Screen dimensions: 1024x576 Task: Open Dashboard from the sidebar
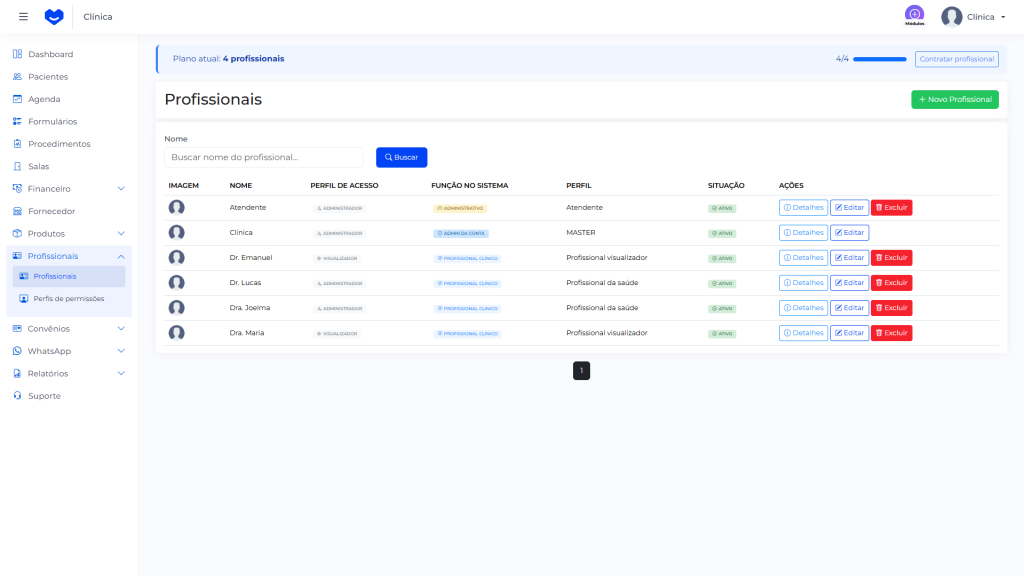pos(50,54)
